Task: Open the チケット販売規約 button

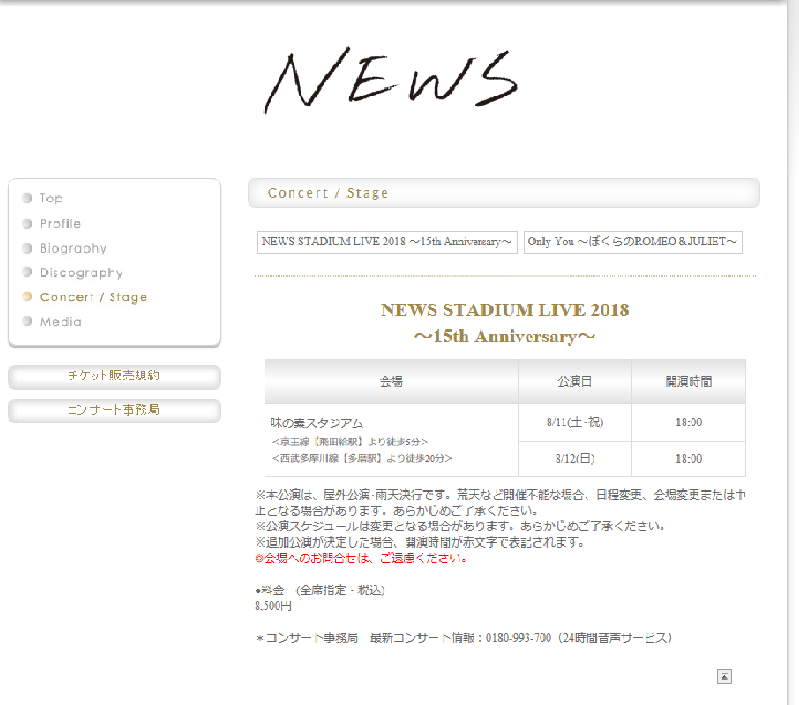Action: (x=114, y=377)
